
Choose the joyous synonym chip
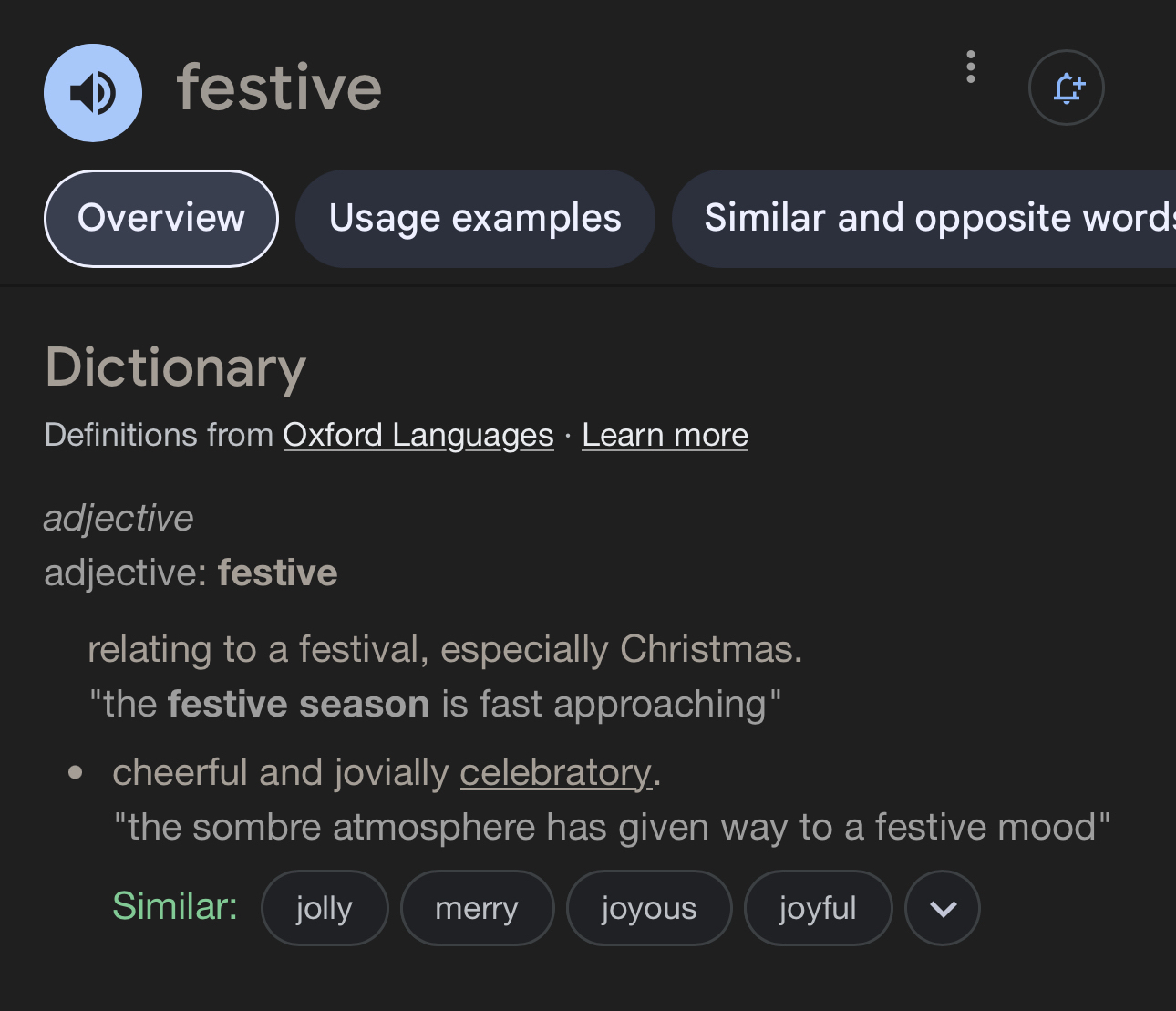pos(649,908)
